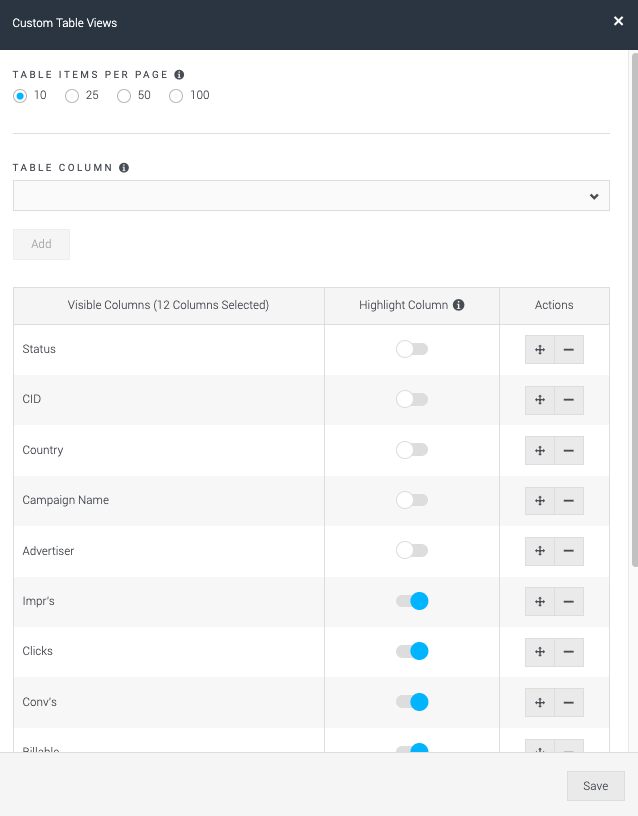Click the move icon for Advertiser row
The image size is (638, 816).
[x=540, y=551]
